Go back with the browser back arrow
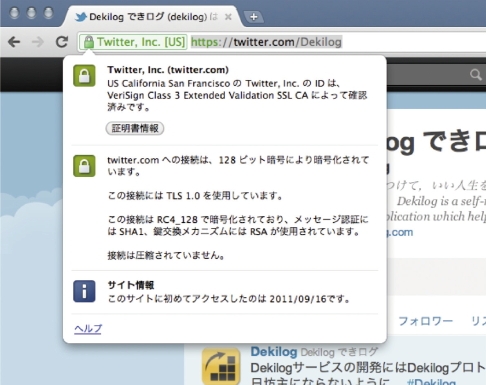This screenshot has height=385, width=486. click(14, 42)
